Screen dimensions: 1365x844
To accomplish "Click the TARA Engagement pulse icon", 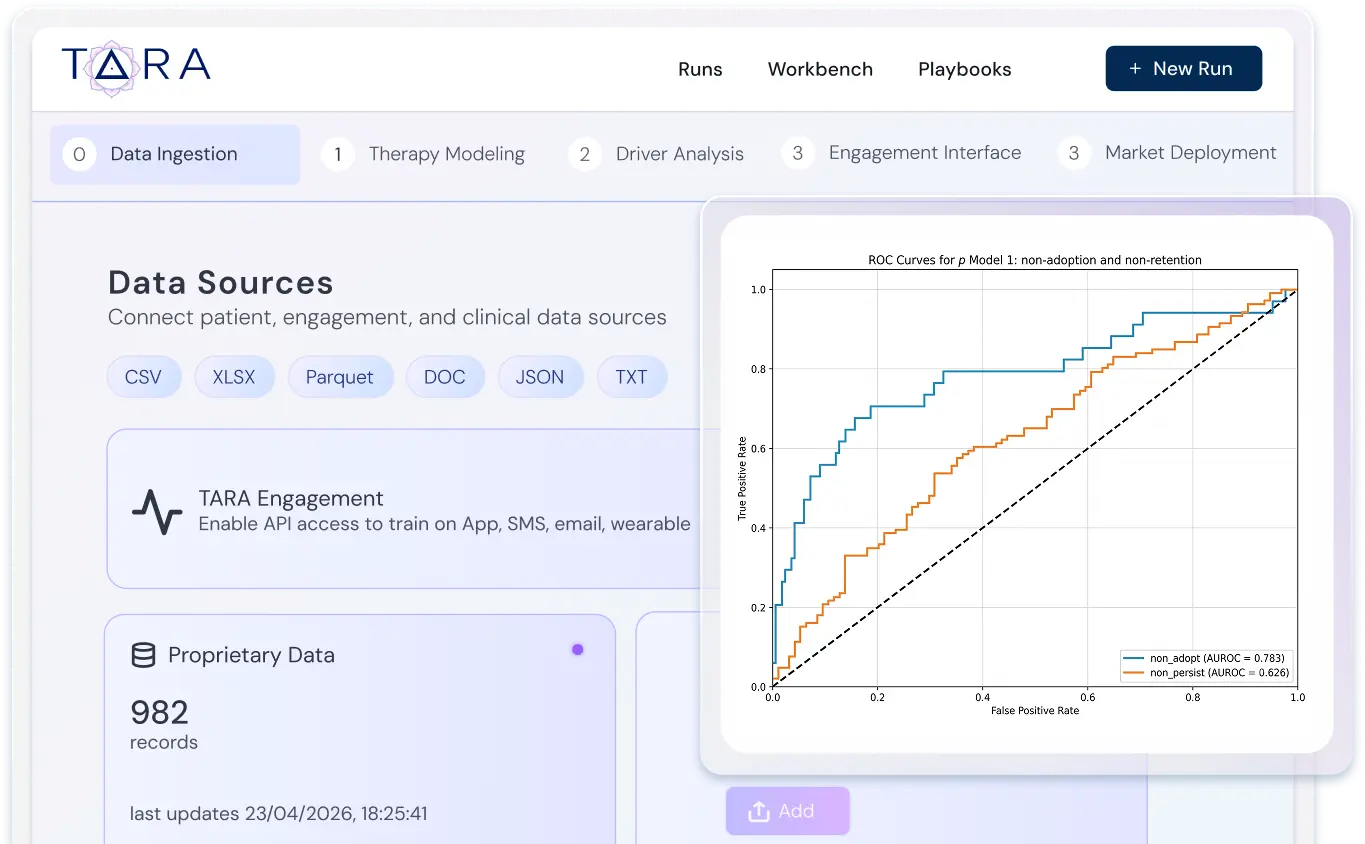I will (157, 511).
